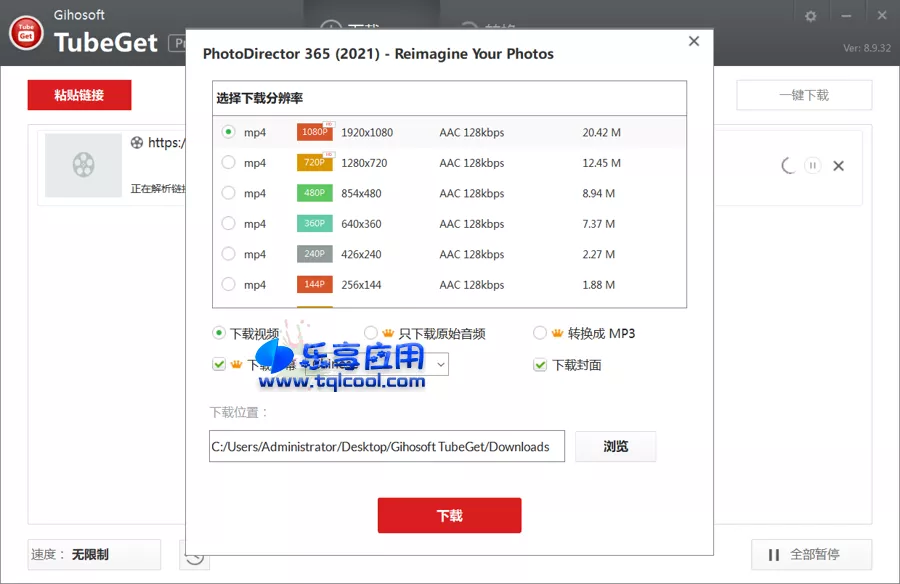The width and height of the screenshot is (900, 584).
Task: Click the 一键下载 button
Action: click(804, 94)
